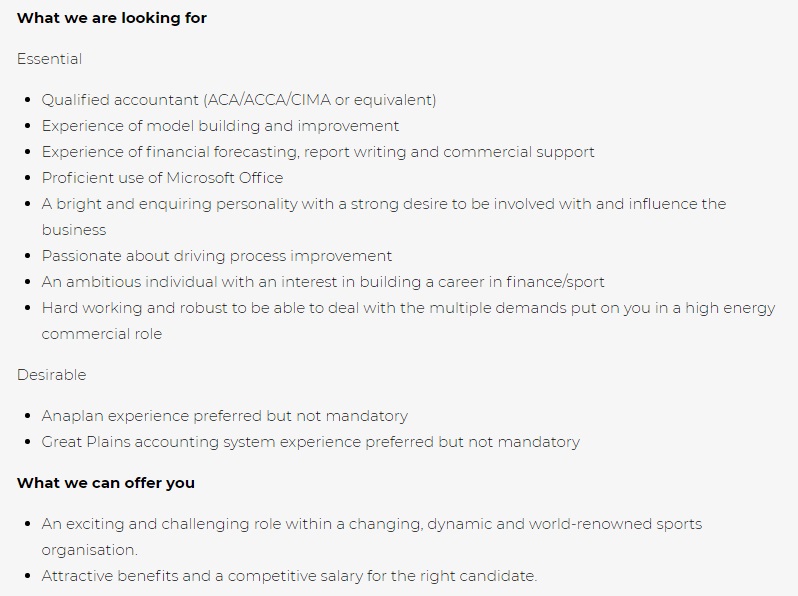This screenshot has width=798, height=596.
Task: Click the 'An exciting and challenging role' line
Action: [372, 524]
